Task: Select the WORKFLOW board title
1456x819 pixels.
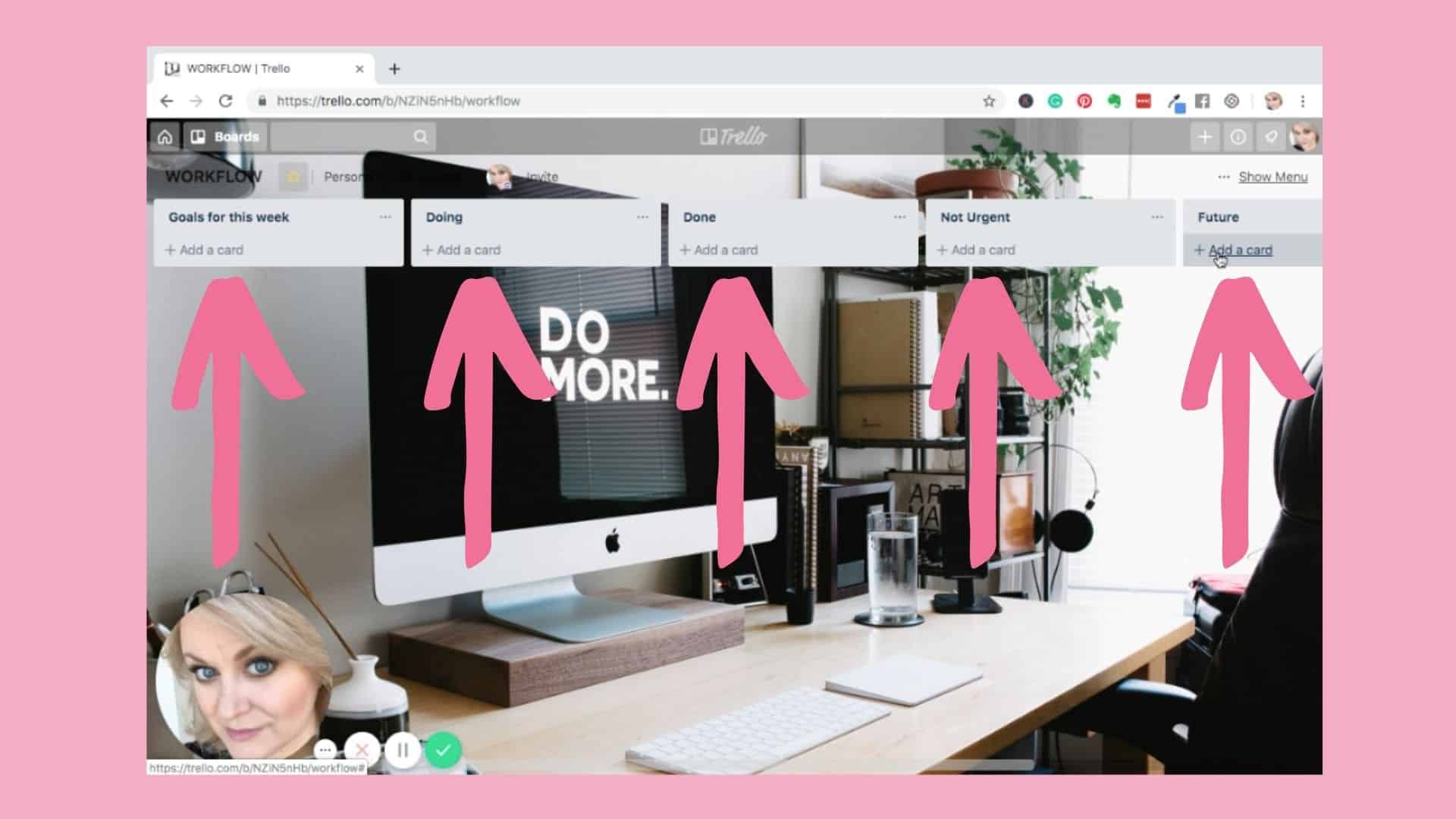Action: tap(214, 176)
